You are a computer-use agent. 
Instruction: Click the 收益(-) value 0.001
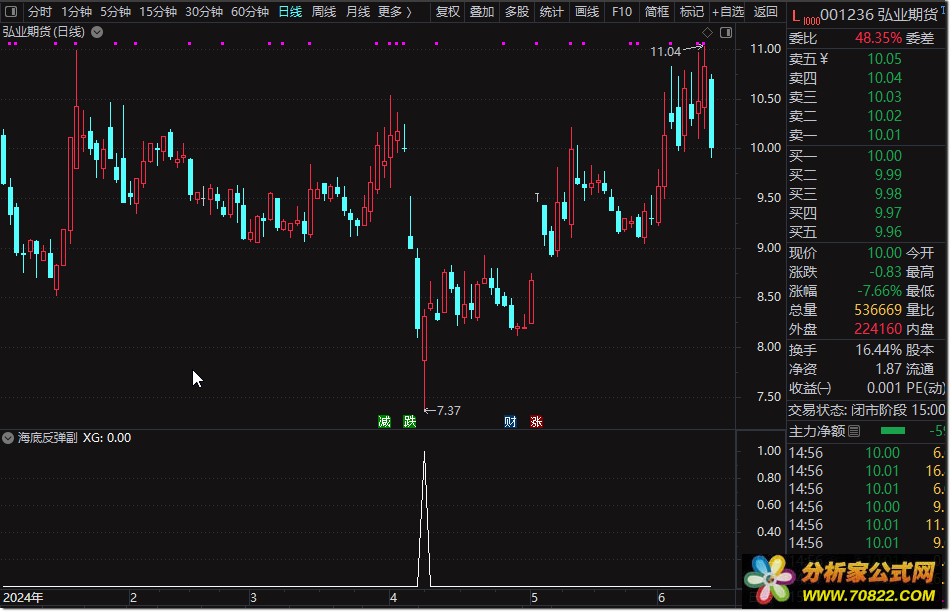point(884,387)
